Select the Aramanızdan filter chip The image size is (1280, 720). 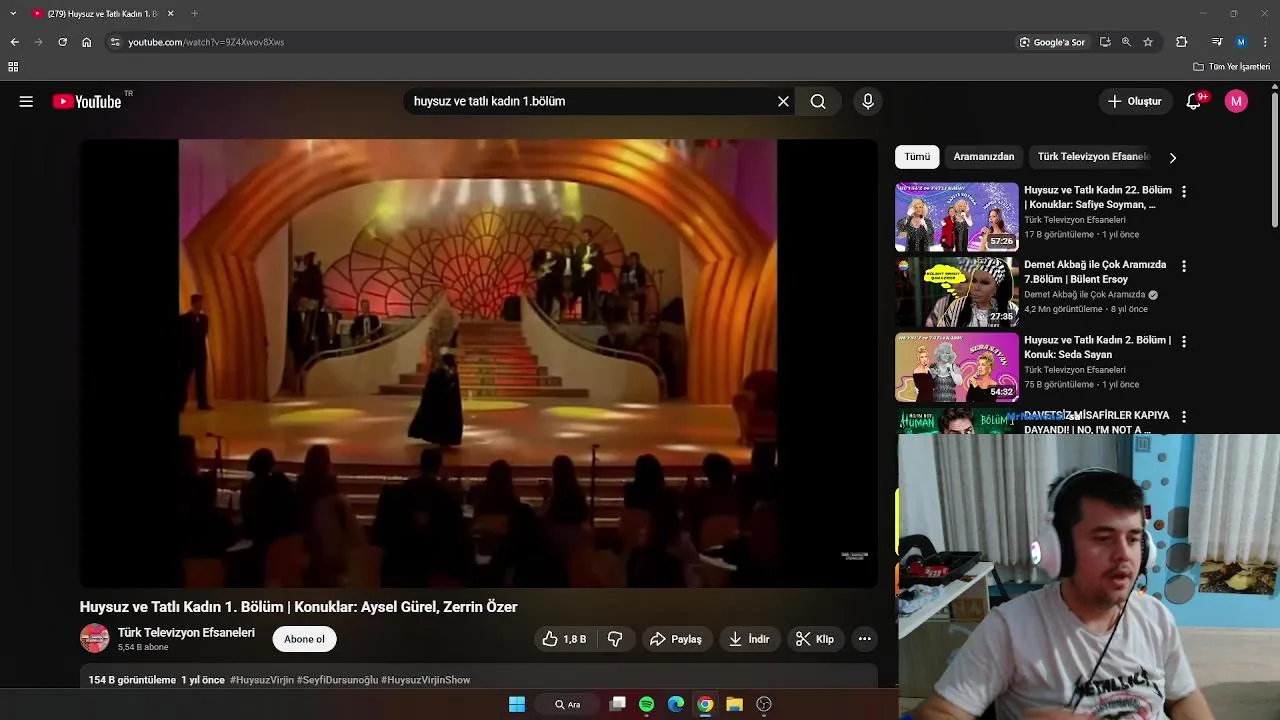(x=984, y=157)
